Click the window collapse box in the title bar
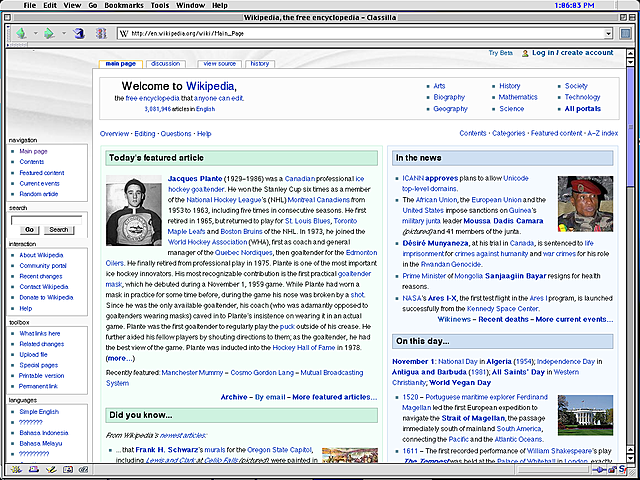This screenshot has width=640, height=480. point(631,18)
